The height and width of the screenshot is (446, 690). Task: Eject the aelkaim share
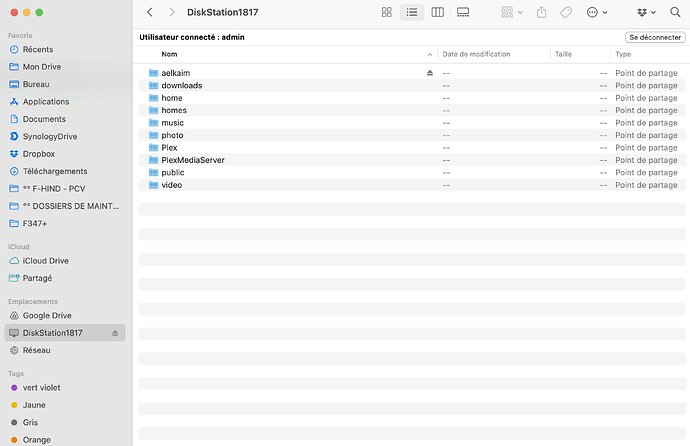tap(430, 73)
